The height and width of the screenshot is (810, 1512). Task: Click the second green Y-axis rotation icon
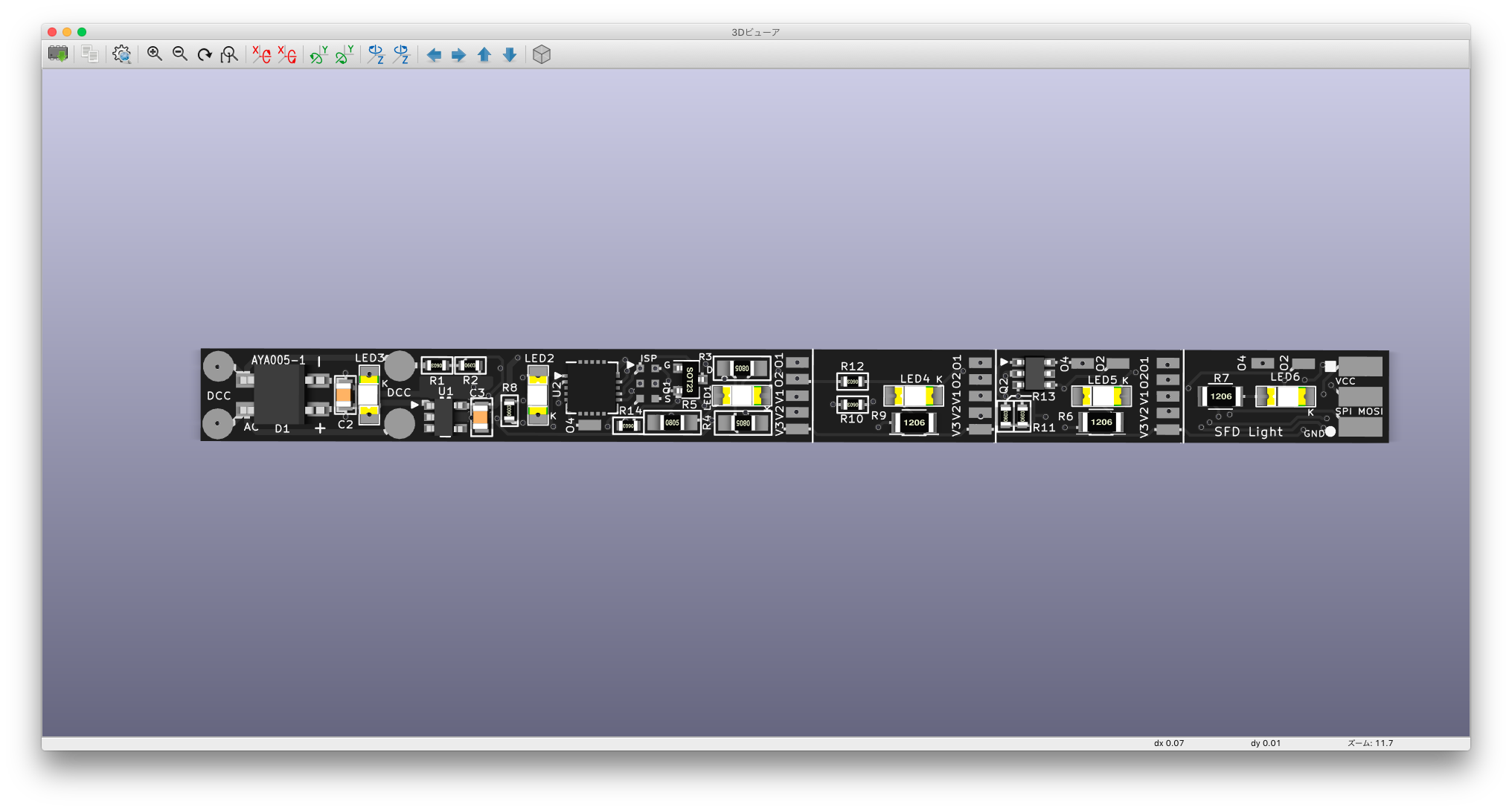click(344, 54)
